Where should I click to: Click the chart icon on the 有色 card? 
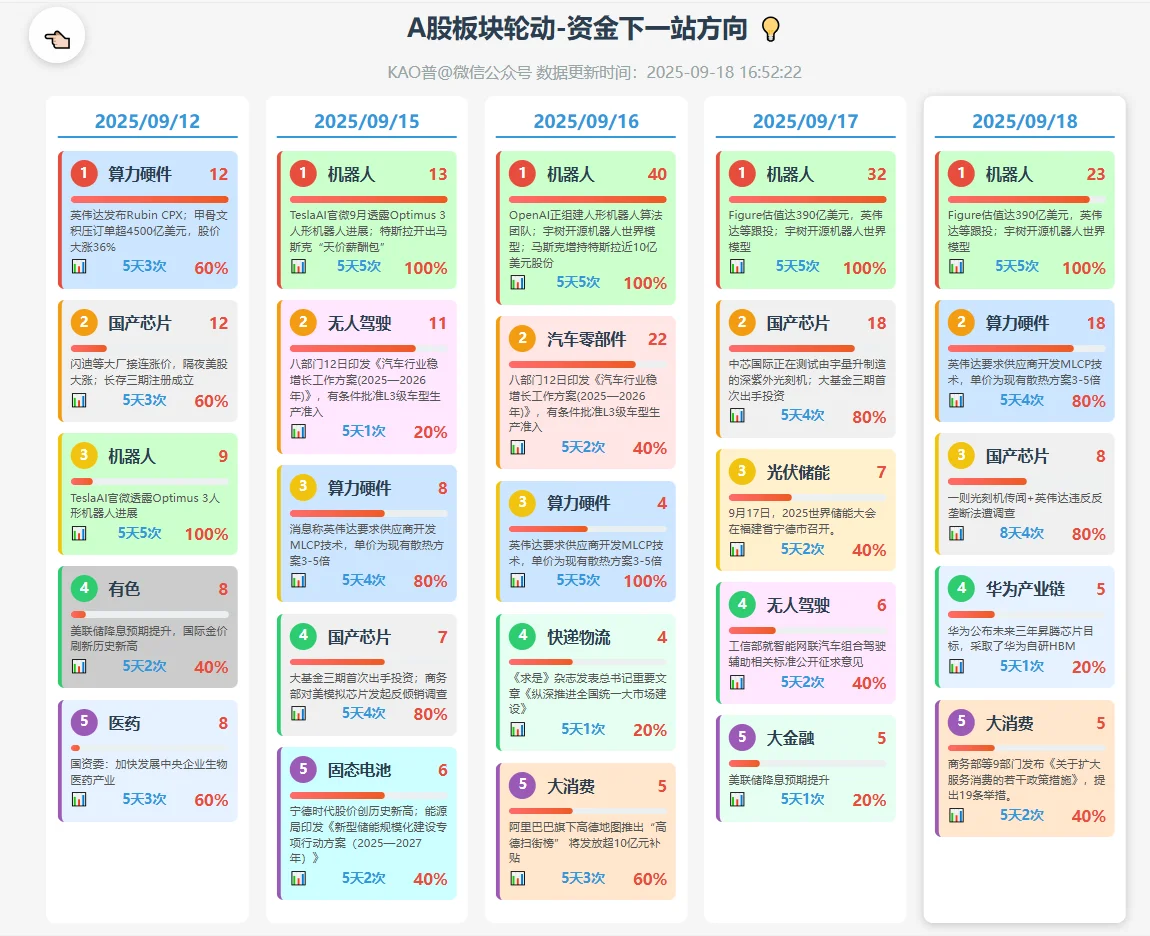[x=80, y=665]
